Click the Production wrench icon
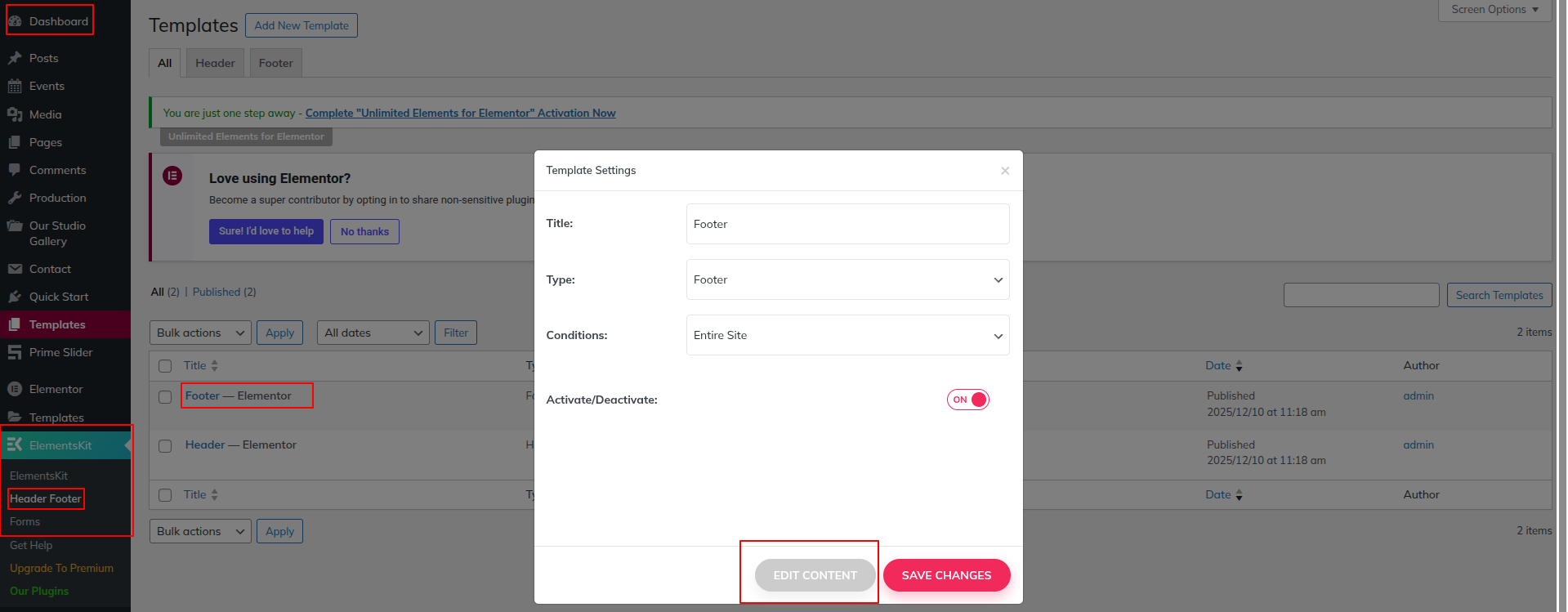Image resolution: width=1568 pixels, height=612 pixels. (x=15, y=198)
